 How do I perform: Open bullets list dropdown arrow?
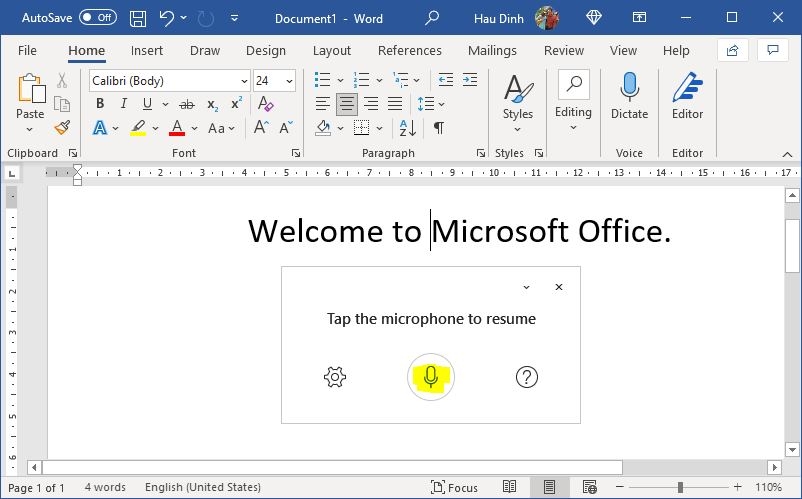[340, 80]
